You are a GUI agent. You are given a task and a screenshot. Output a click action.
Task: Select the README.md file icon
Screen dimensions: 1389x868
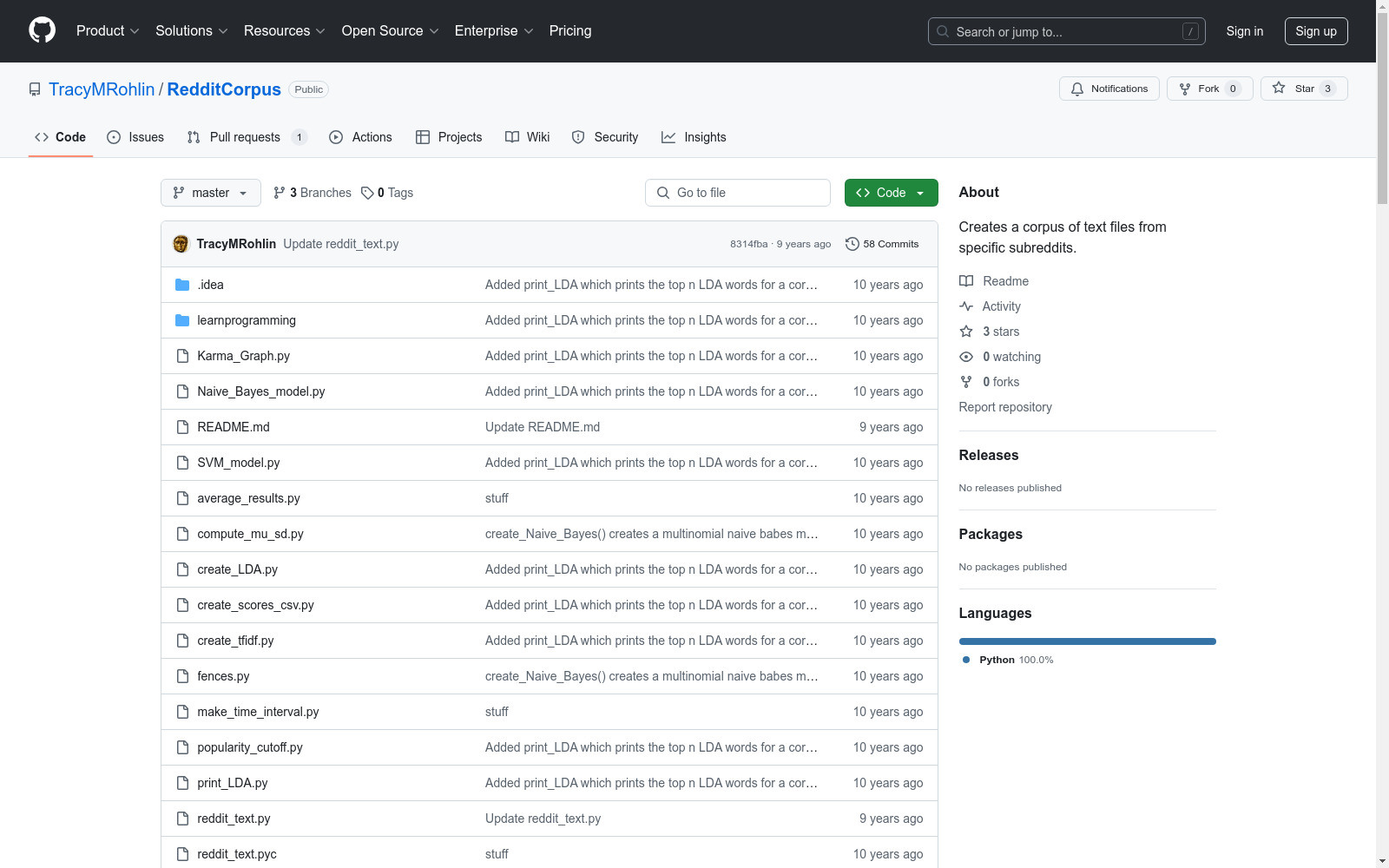[182, 427]
